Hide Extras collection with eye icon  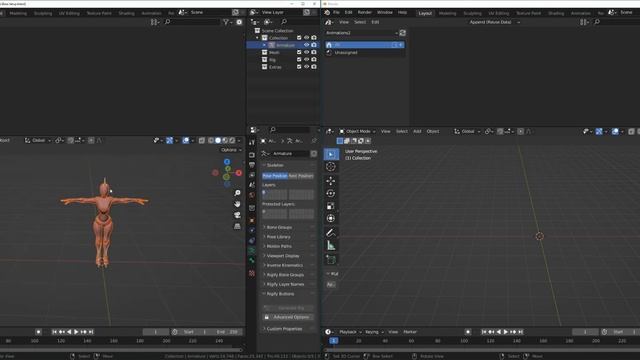pyautogui.click(x=306, y=67)
